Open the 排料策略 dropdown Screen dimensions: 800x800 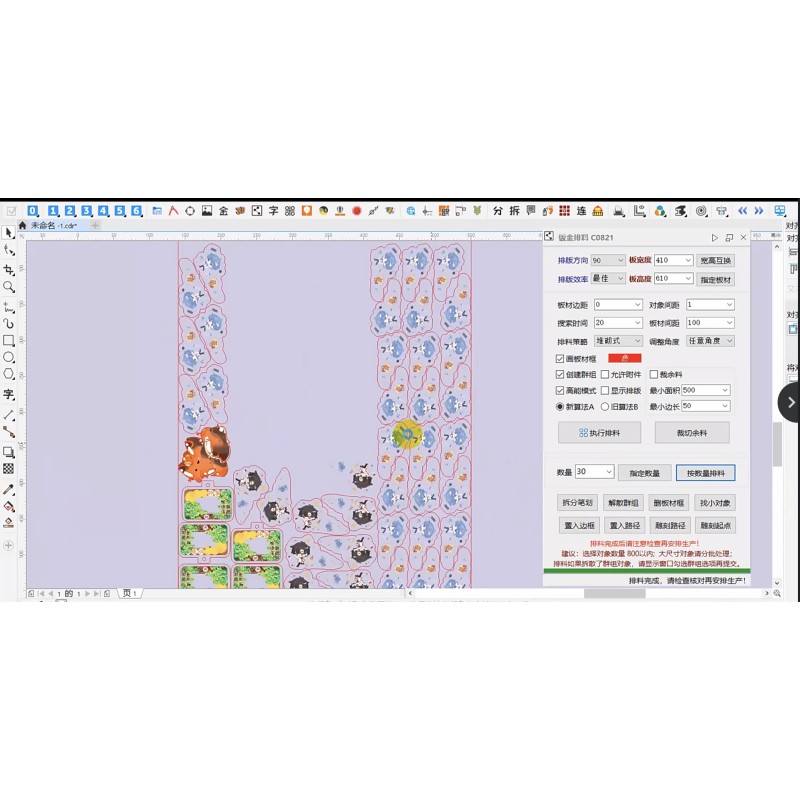click(x=618, y=341)
